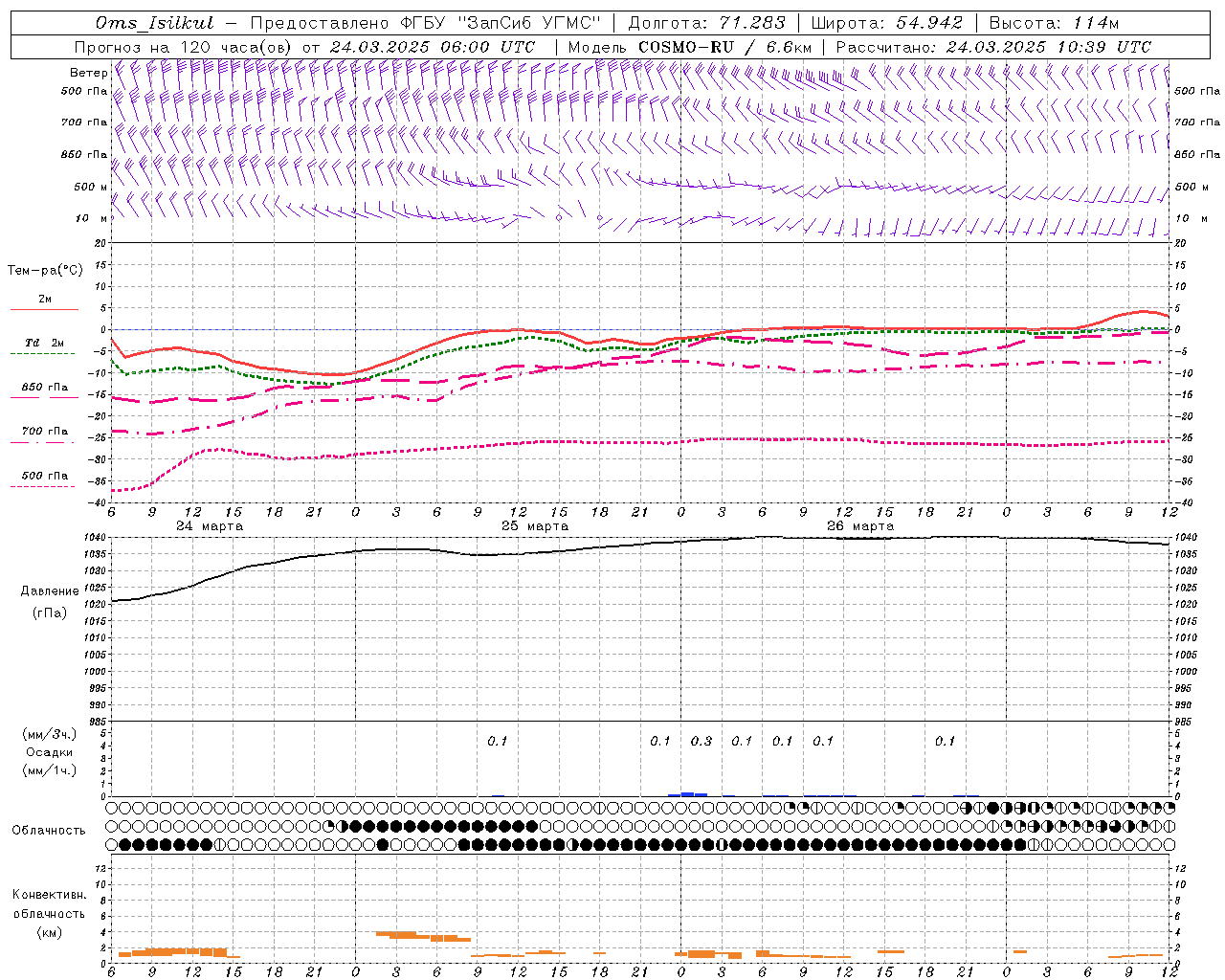Click the forecast start 24.03.2025 06:00 UTC
Image resolution: width=1225 pixels, height=980 pixels.
432,47
